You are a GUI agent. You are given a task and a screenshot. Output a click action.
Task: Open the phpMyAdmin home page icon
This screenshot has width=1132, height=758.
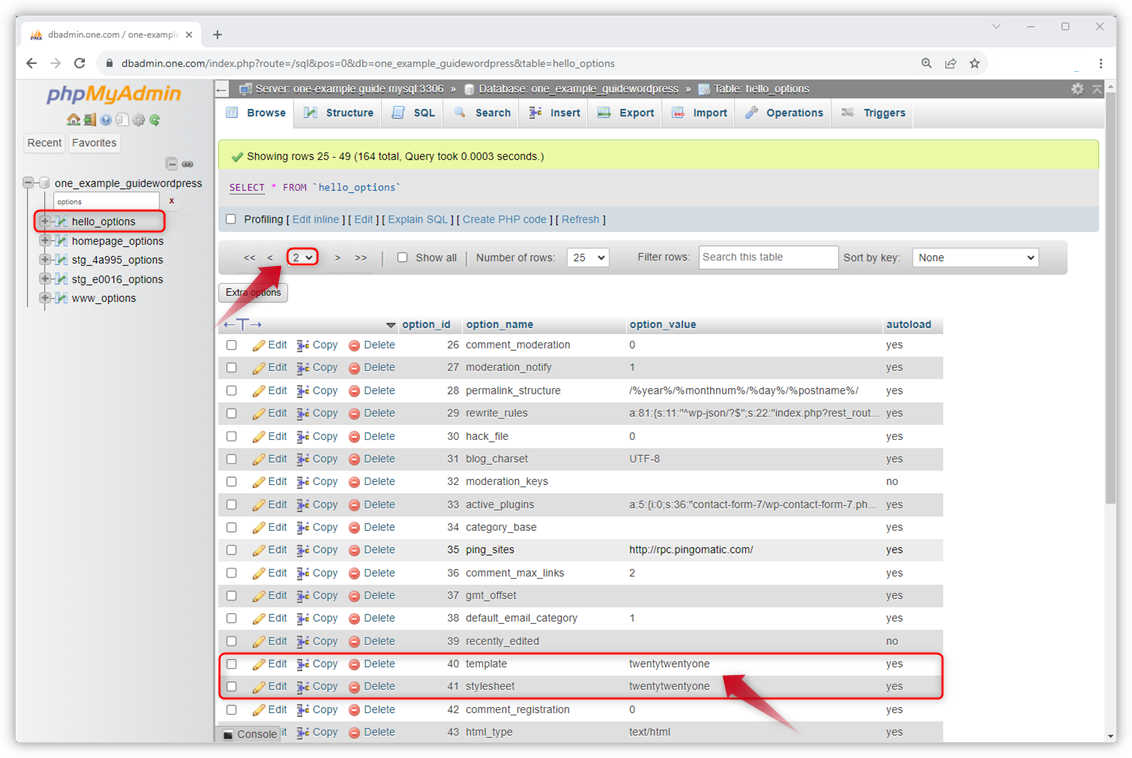pos(74,120)
